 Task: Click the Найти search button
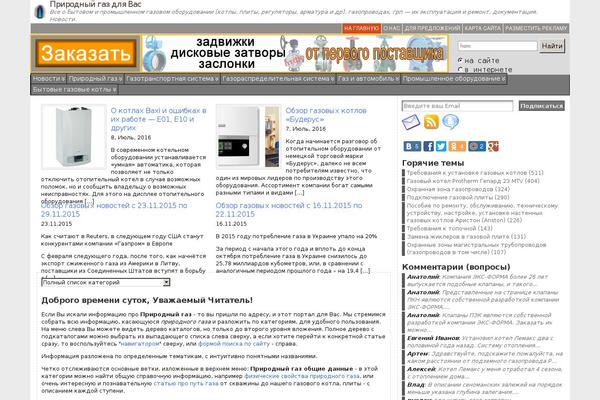(552, 46)
